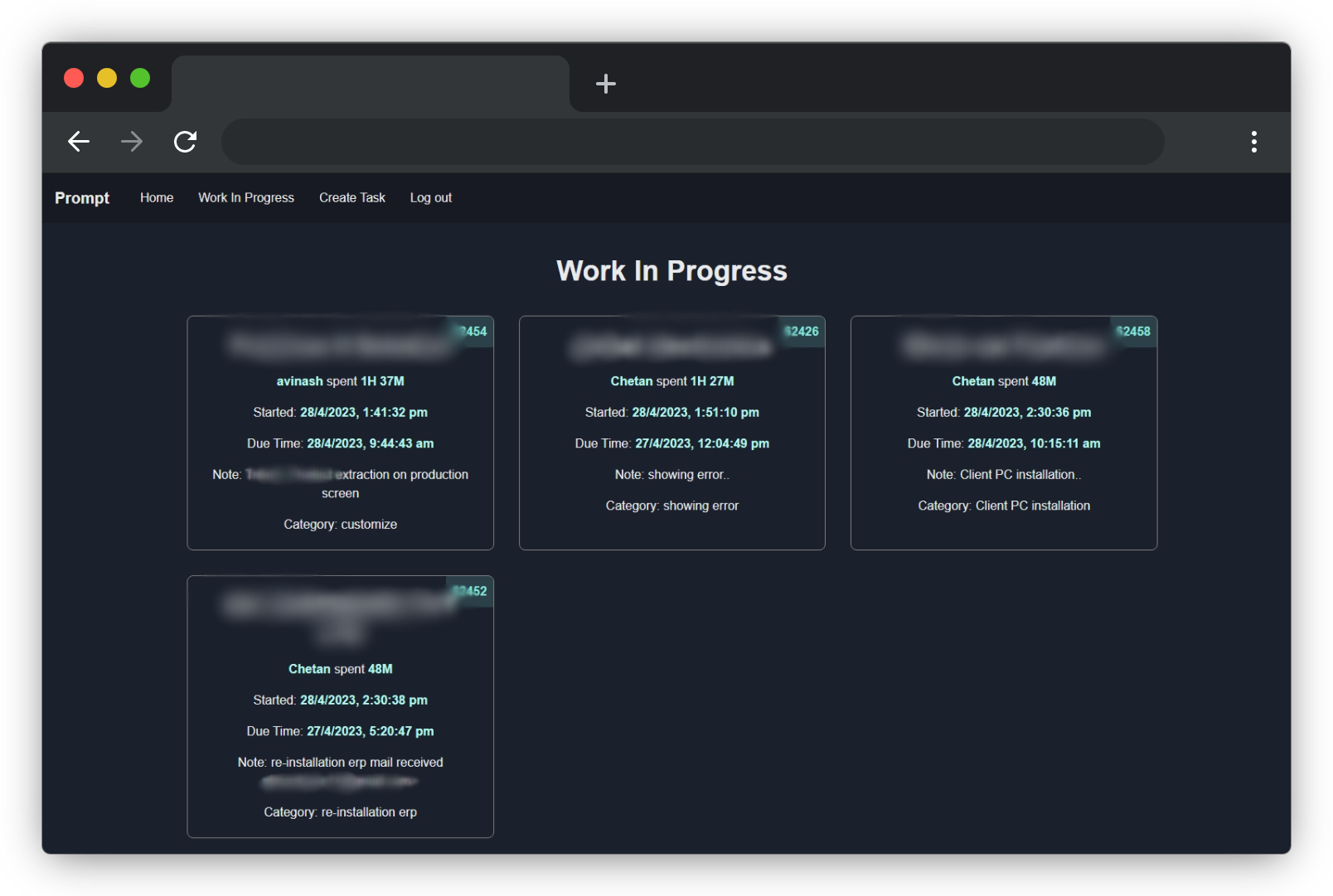Click task ID badge 2452
1333x896 pixels.
(x=471, y=591)
